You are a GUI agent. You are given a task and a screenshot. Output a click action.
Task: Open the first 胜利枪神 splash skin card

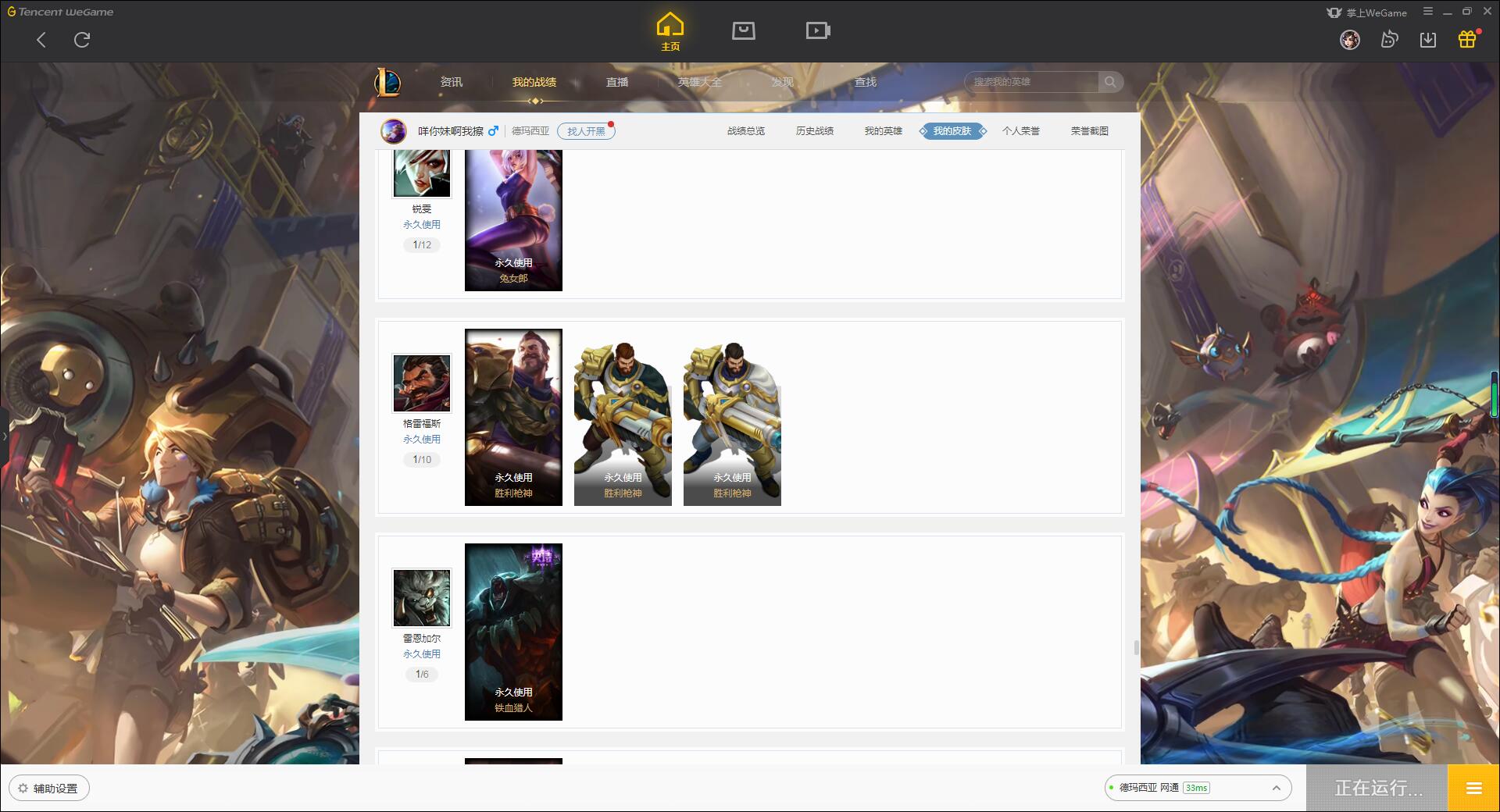pos(513,417)
